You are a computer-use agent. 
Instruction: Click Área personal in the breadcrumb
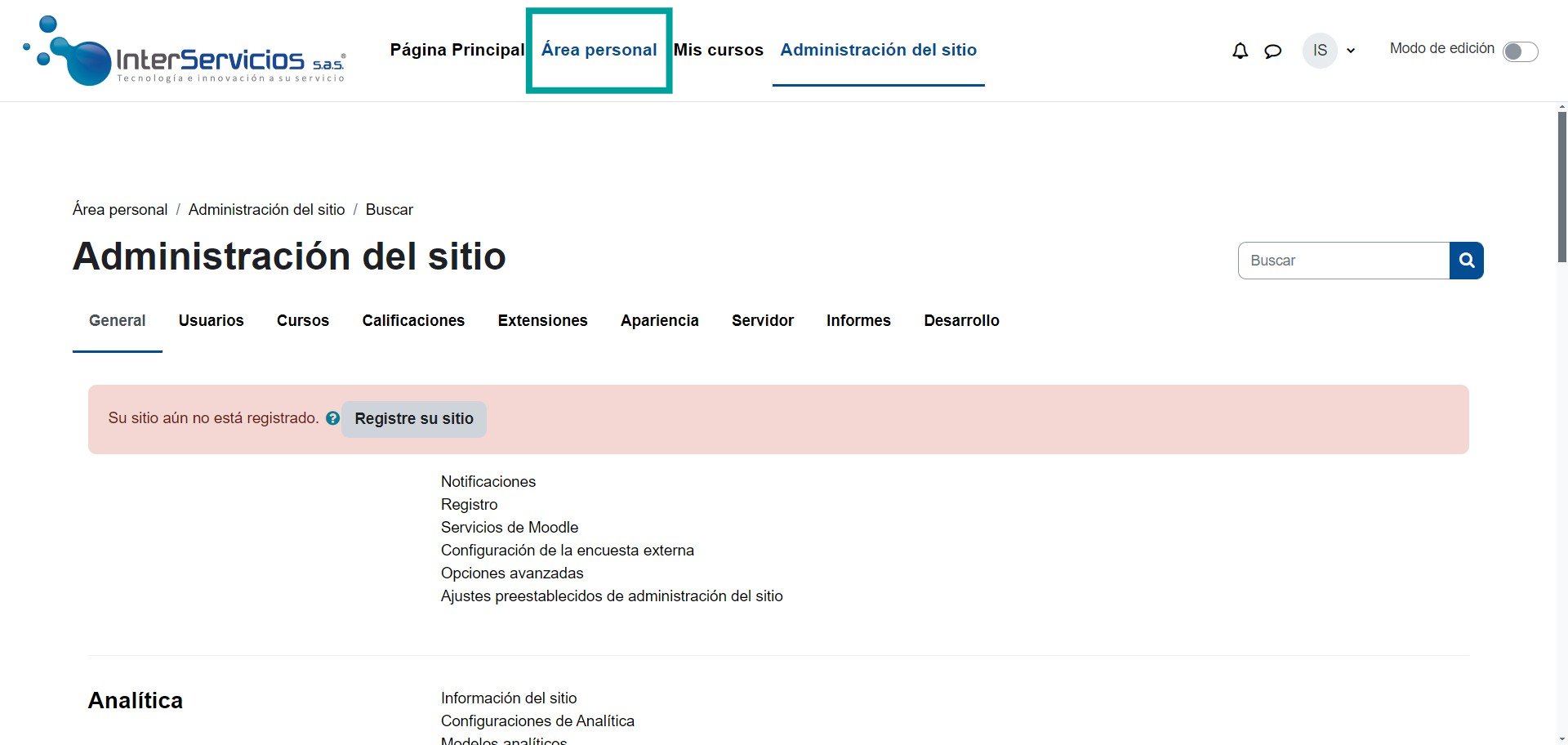tap(120, 210)
